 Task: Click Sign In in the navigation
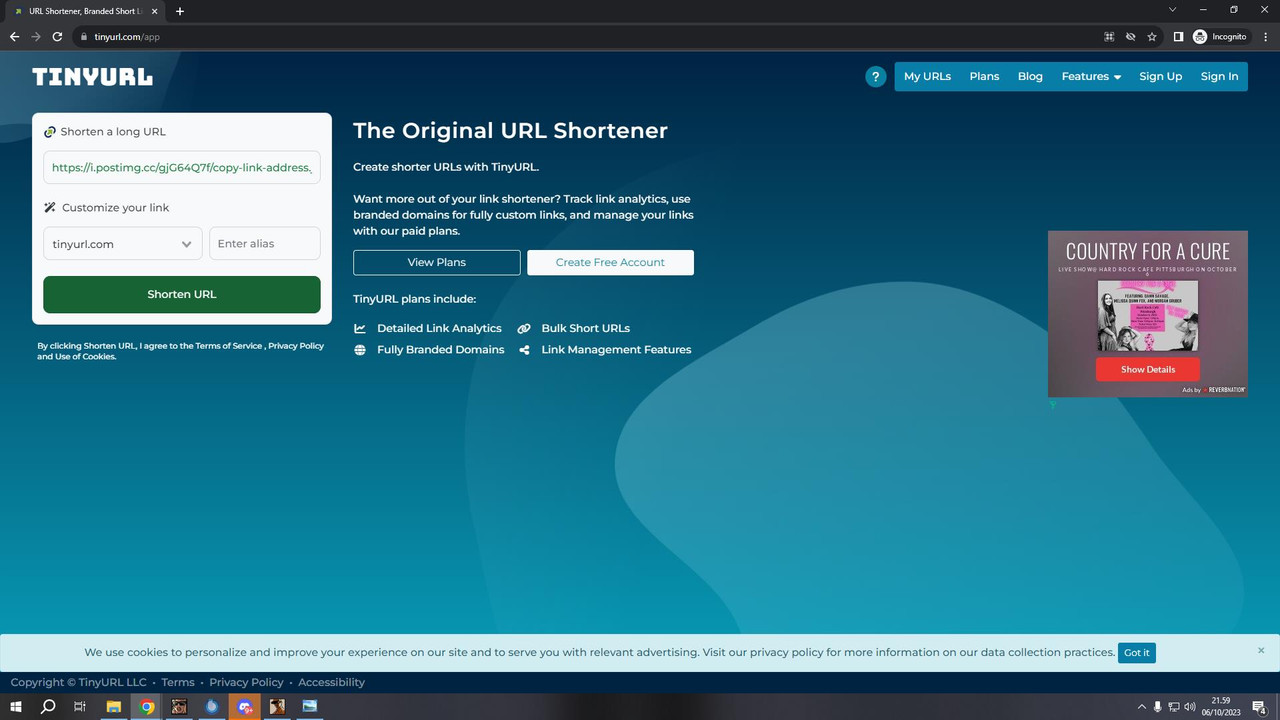tap(1219, 77)
